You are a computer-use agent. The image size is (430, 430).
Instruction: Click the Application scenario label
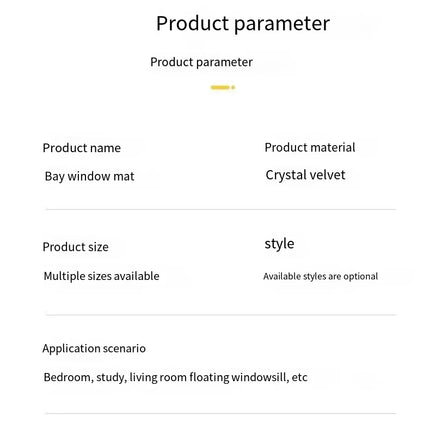94,349
